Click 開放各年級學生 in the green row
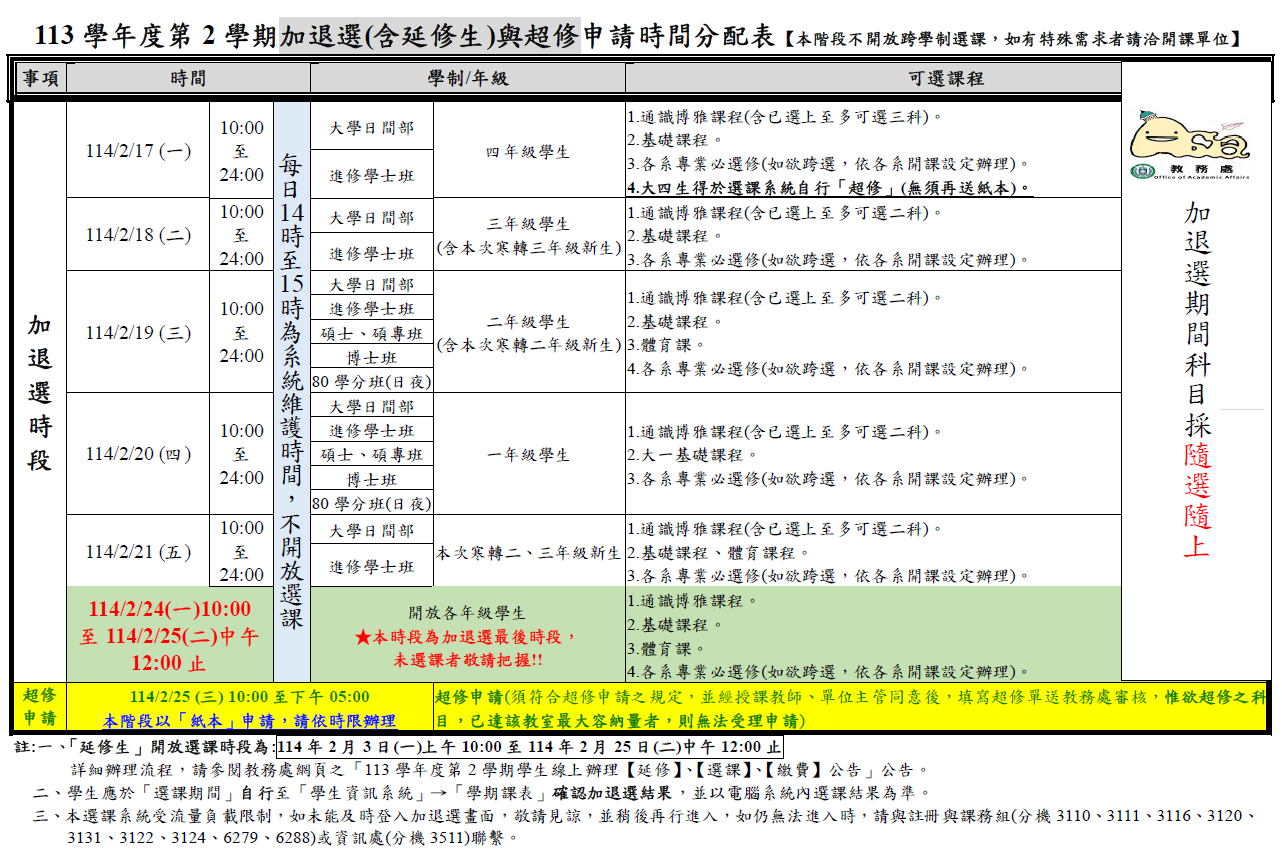The image size is (1282, 860). [x=468, y=613]
